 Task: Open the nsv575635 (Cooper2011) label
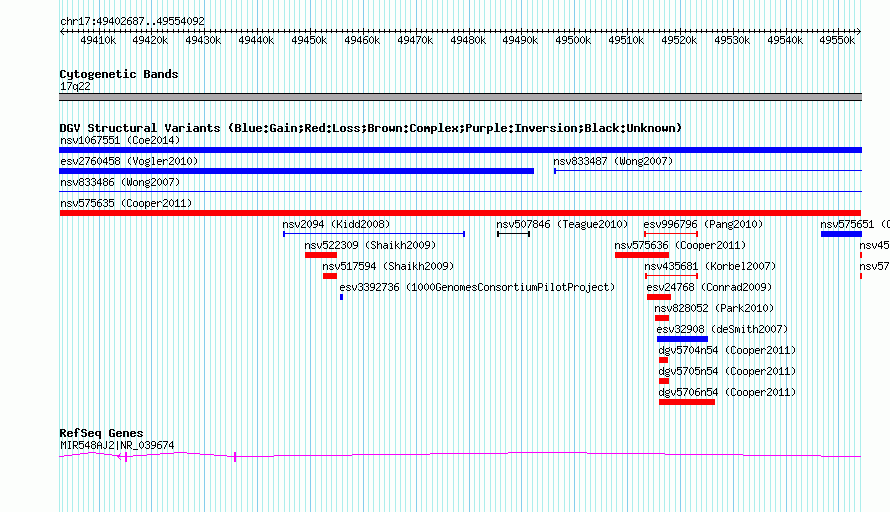(x=126, y=203)
